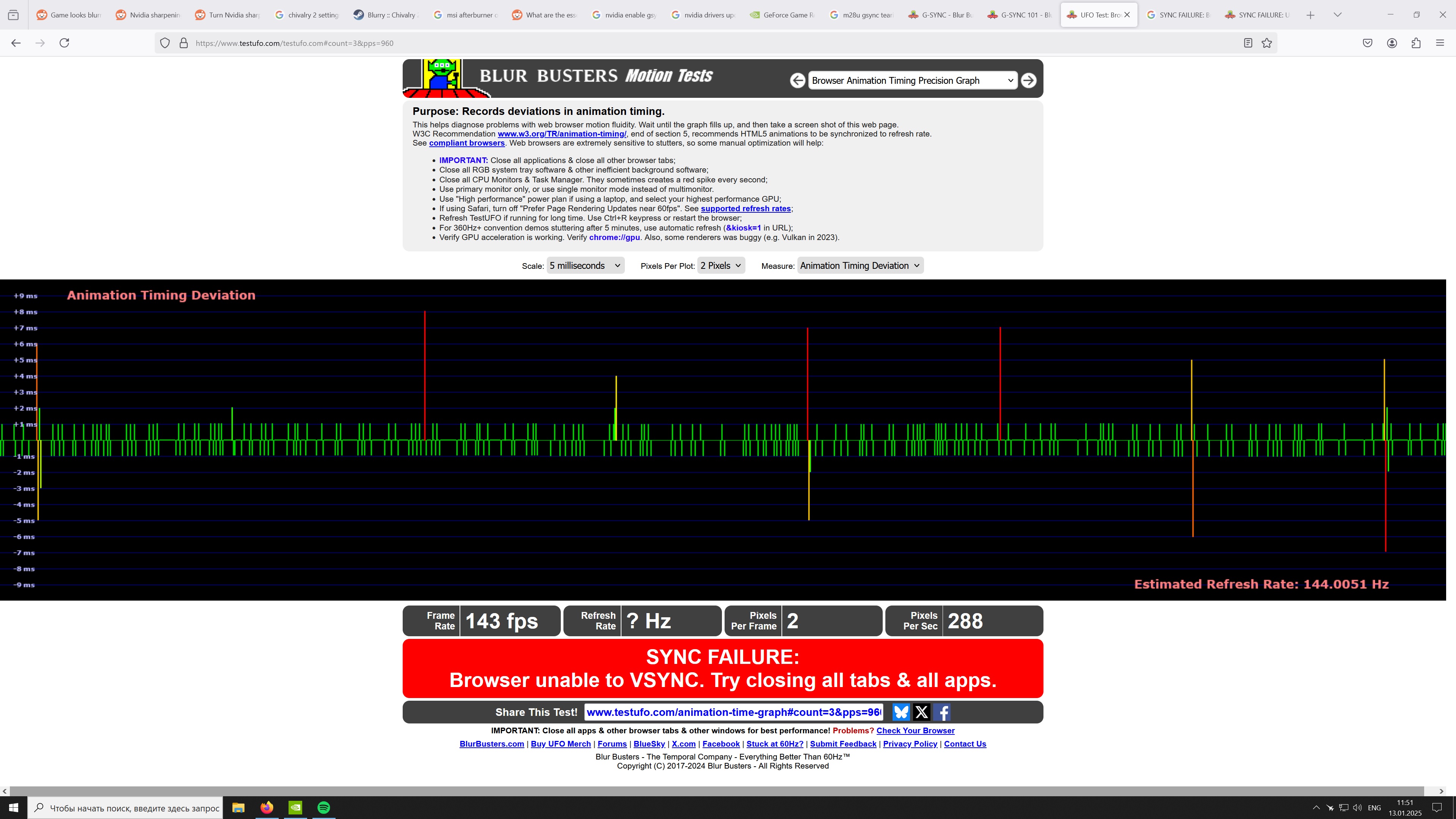Expand the Scale 5 milliseconds dropdown
This screenshot has width=1456, height=819.
tap(585, 266)
